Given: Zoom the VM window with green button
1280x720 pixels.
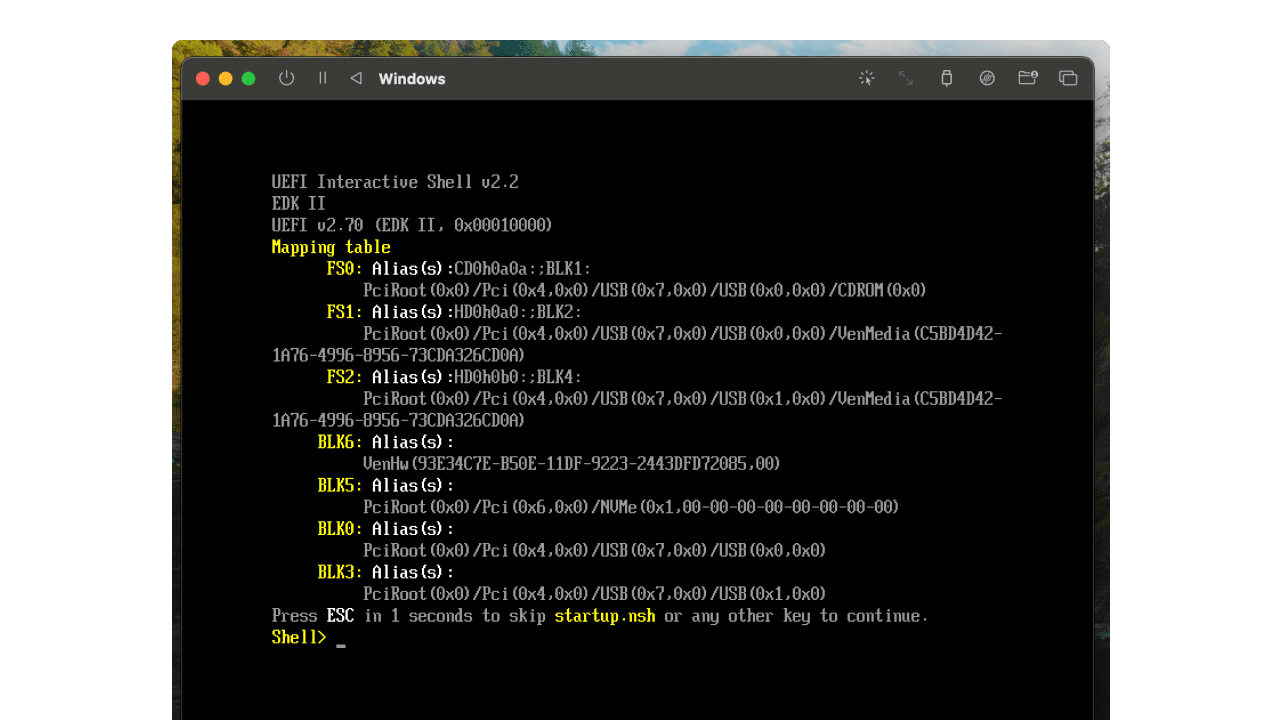Looking at the screenshot, I should (x=249, y=78).
